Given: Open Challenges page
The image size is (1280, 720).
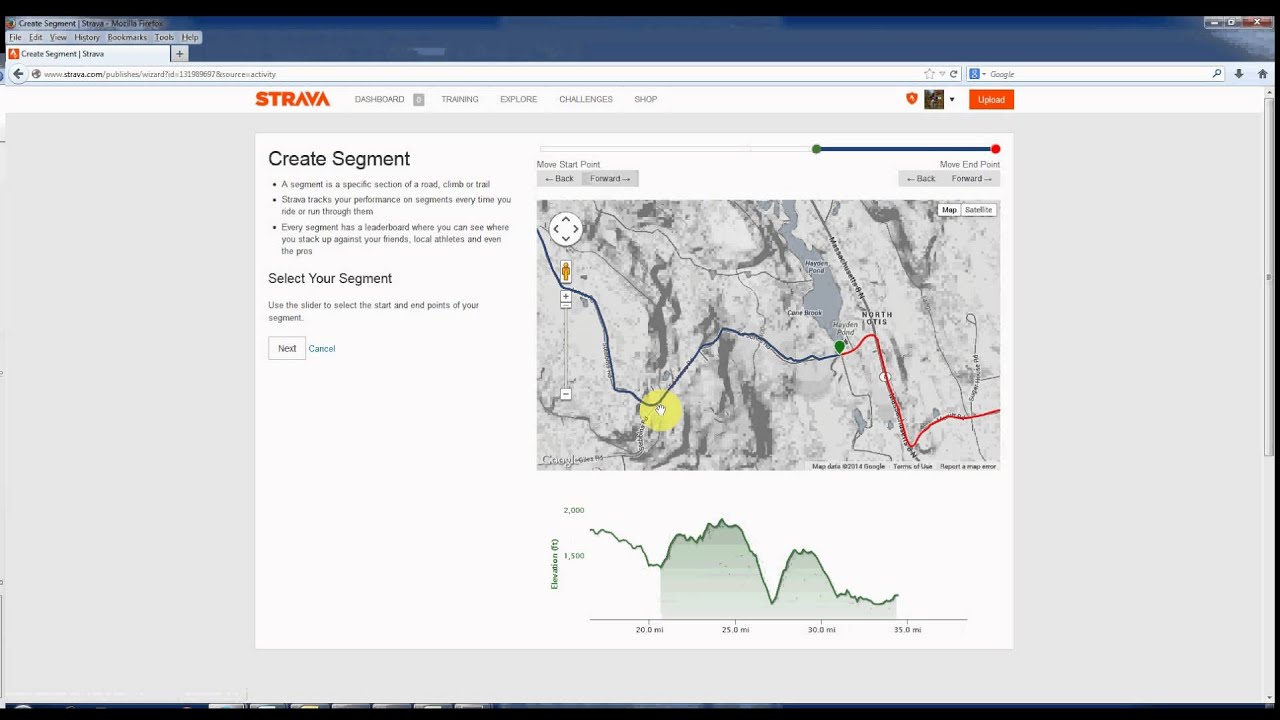Looking at the screenshot, I should 586,99.
